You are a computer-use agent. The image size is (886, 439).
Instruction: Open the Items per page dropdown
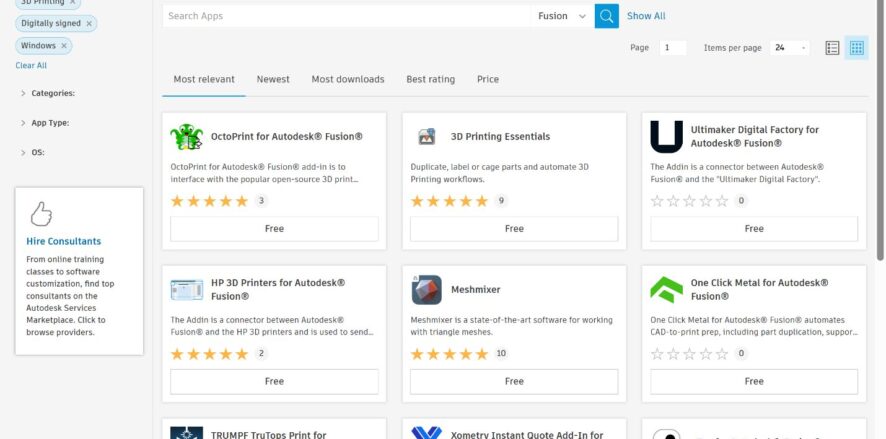click(789, 48)
